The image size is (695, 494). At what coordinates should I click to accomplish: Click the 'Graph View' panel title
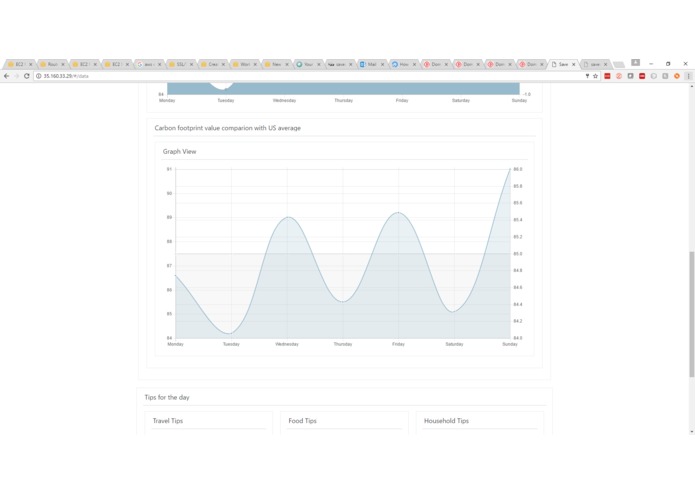click(179, 152)
